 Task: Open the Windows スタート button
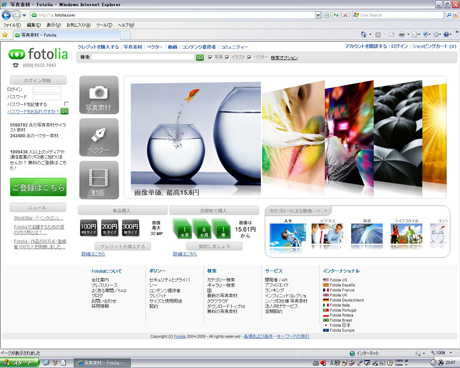19,363
